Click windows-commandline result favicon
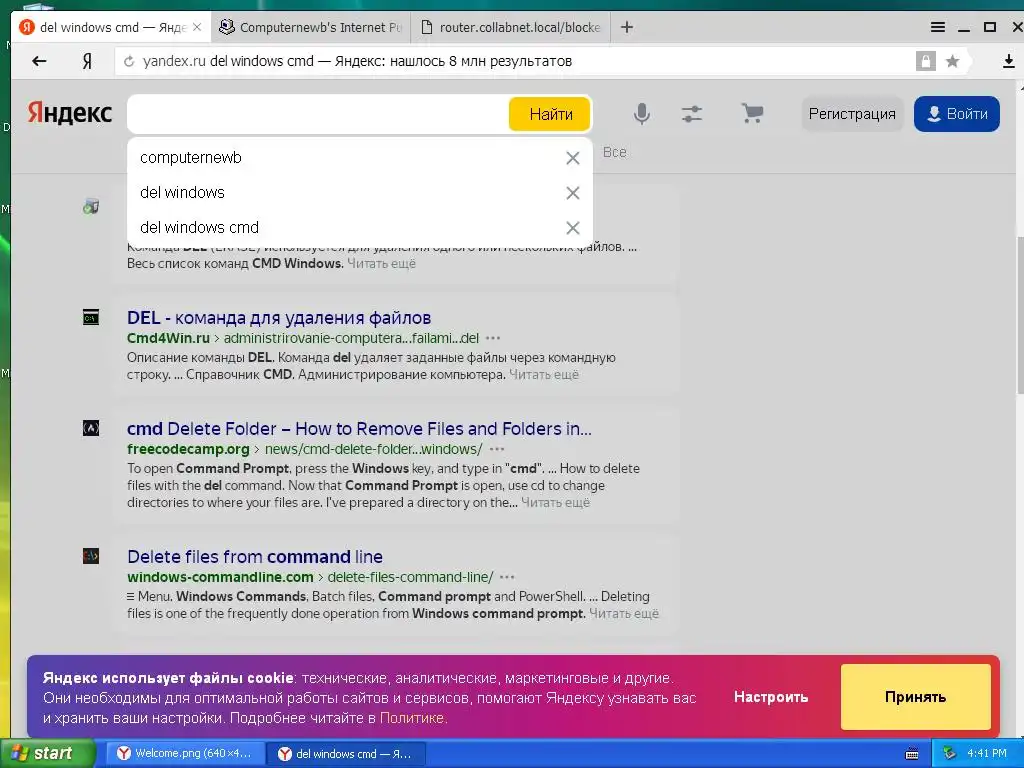The width and height of the screenshot is (1024, 768). [91, 556]
